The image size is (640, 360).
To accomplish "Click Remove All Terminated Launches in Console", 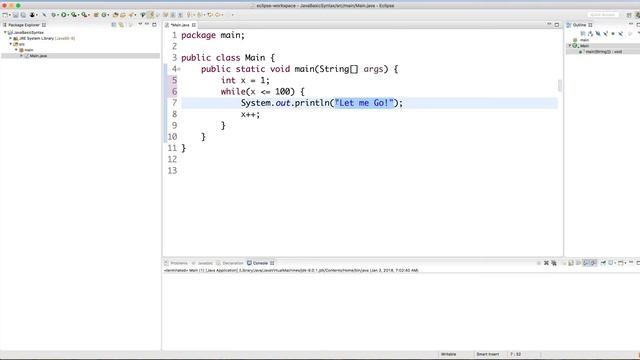I will [x=554, y=263].
